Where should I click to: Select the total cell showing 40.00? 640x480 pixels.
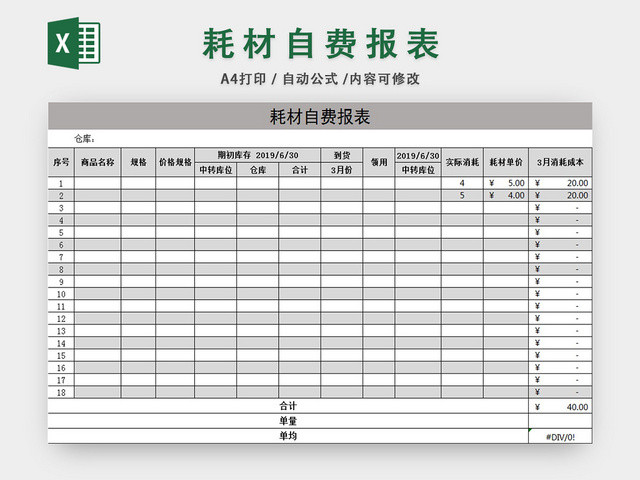(x=560, y=407)
